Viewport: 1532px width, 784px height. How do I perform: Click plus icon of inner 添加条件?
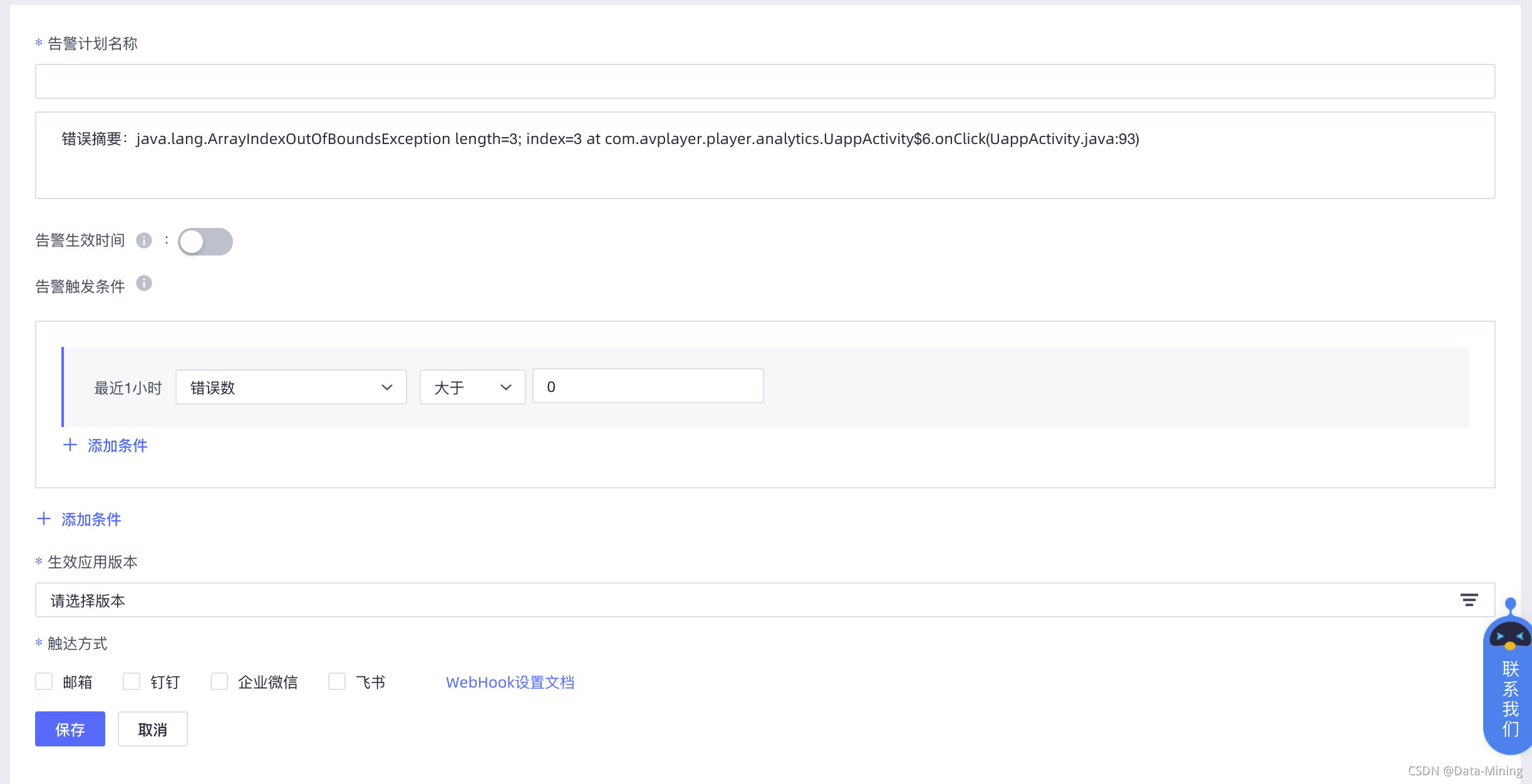[70, 445]
